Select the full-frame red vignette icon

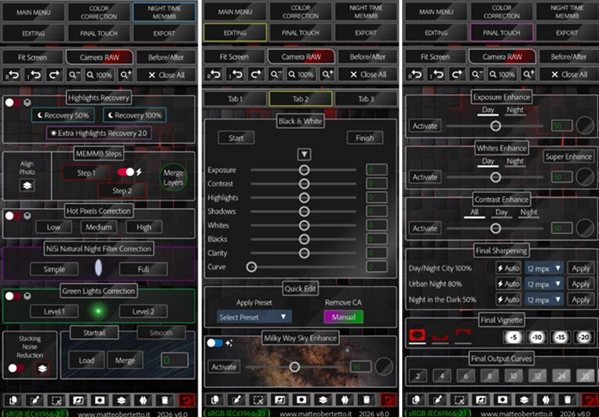pos(417,335)
